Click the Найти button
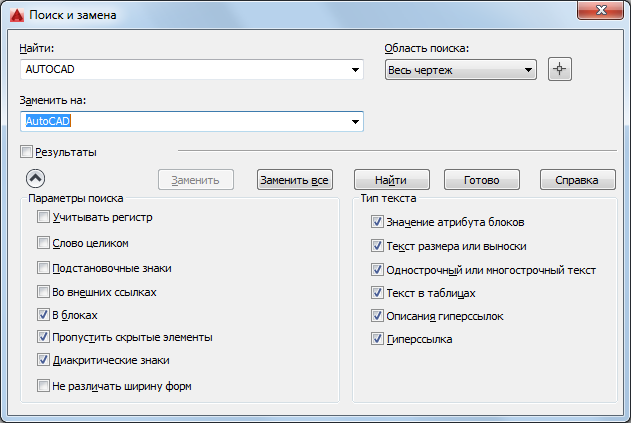Image resolution: width=631 pixels, height=423 pixels. 391,180
